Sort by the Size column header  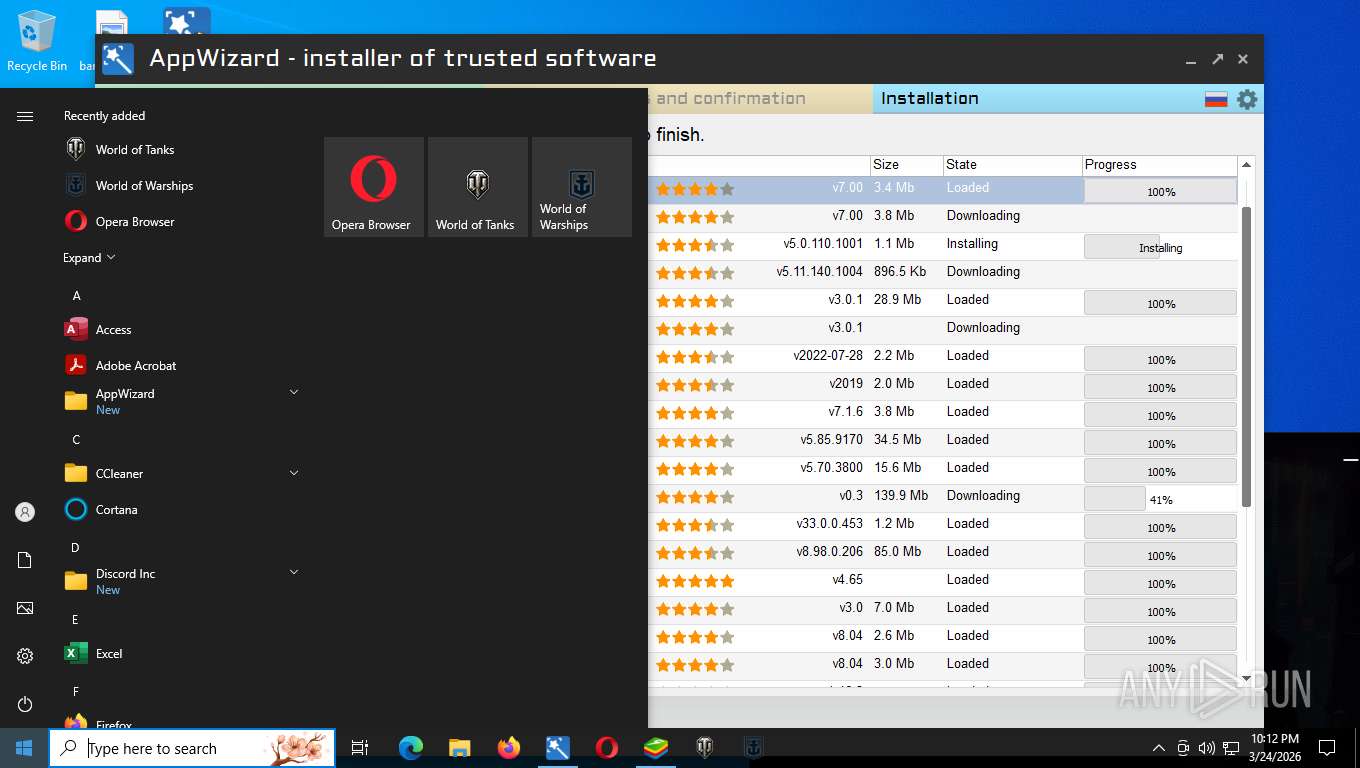click(x=905, y=165)
